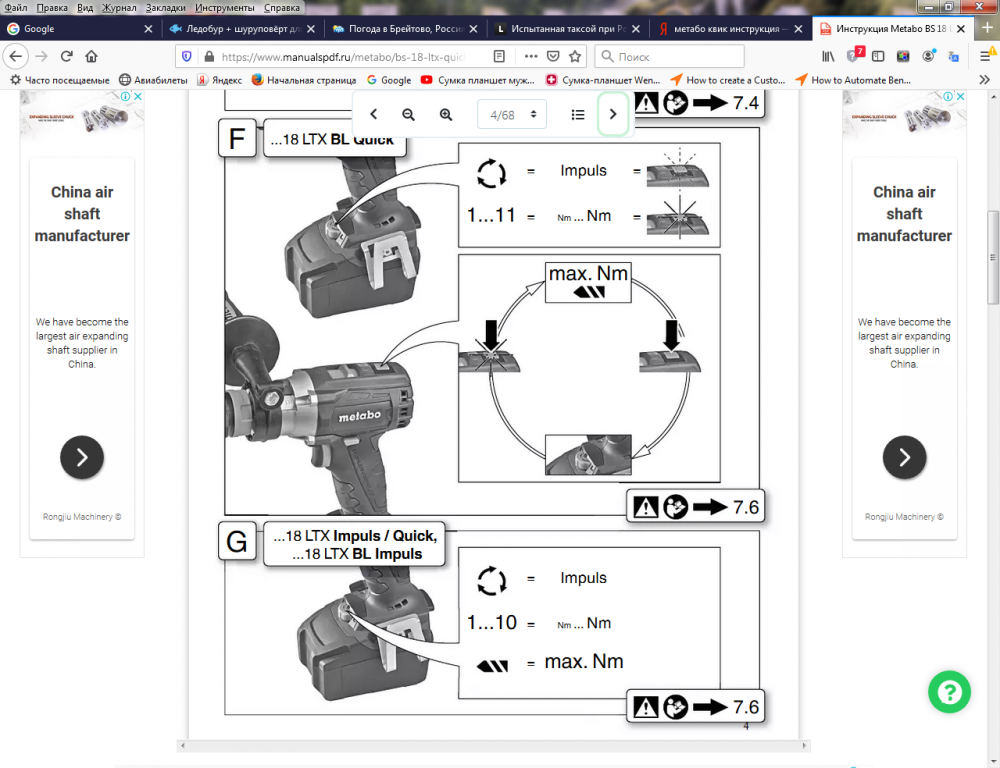Screen dimensions: 1000x768
Task: Go to the browser home page
Action: point(92,56)
